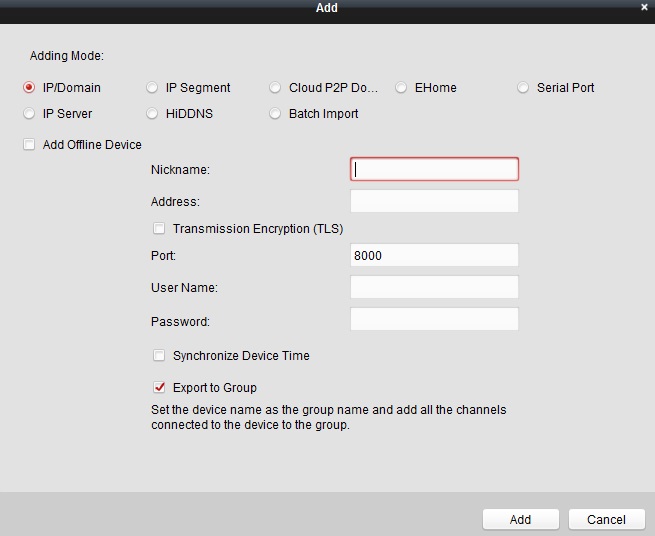Viewport: 655px width, 536px height.
Task: Select HiDDNS adding mode
Action: [152, 114]
